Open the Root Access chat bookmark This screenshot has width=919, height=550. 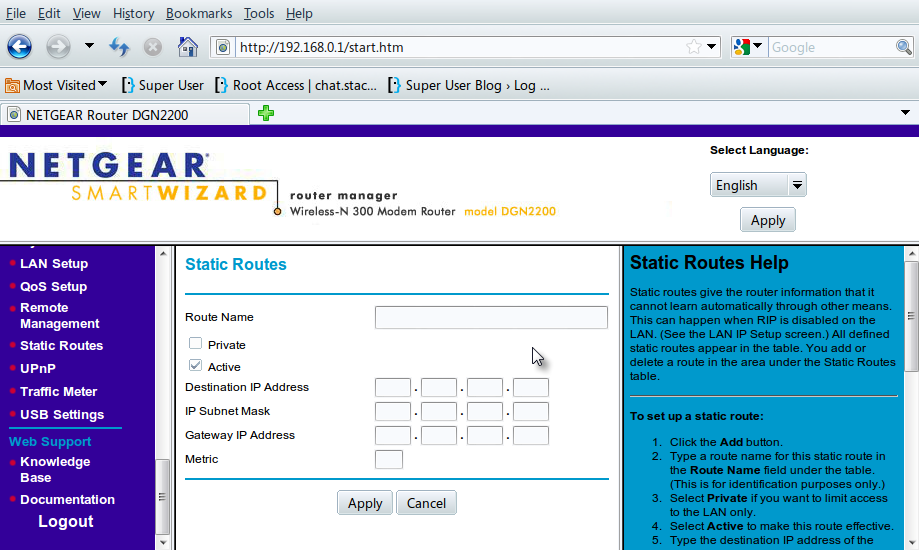click(x=296, y=86)
